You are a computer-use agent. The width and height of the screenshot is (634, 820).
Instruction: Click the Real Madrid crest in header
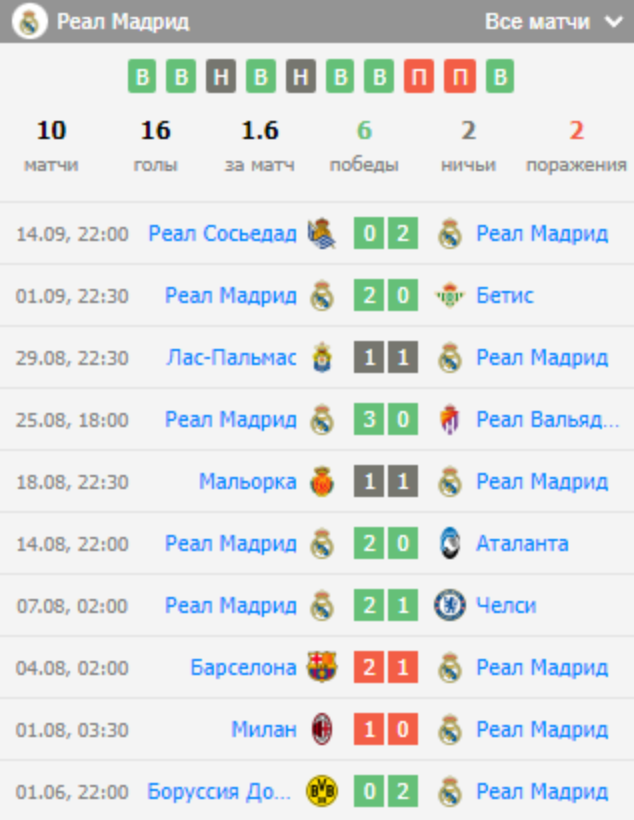[31, 22]
